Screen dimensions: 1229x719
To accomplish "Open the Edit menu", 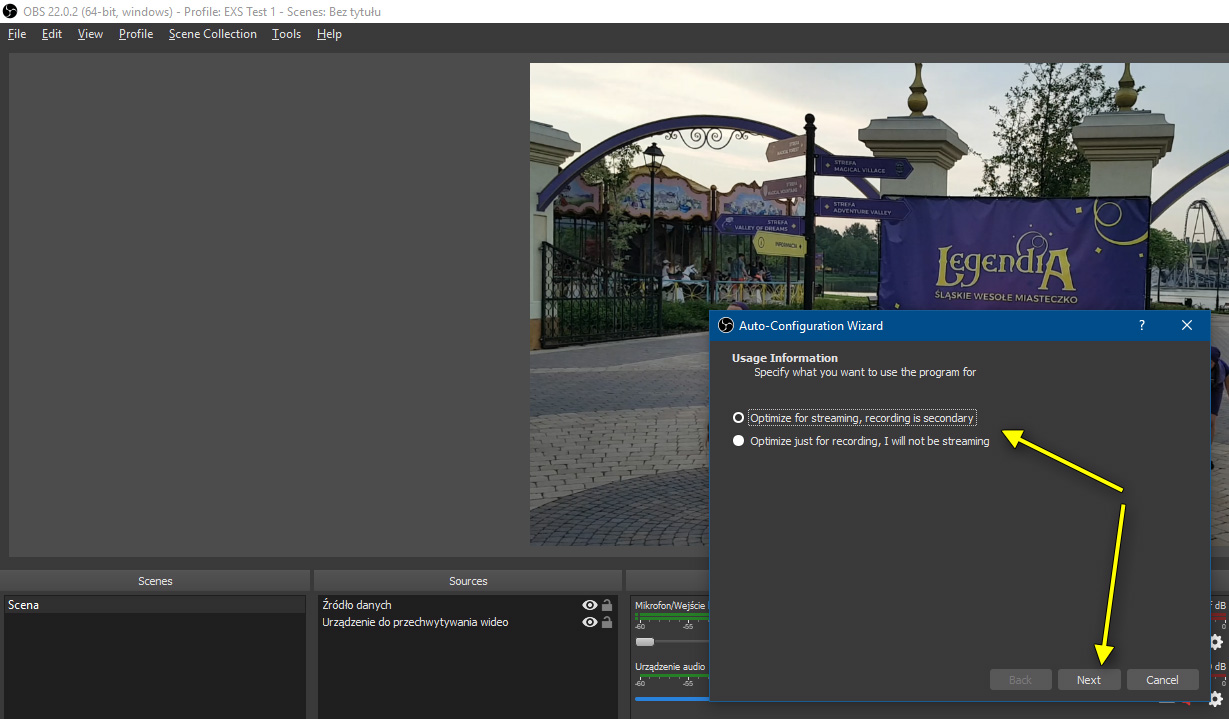I will pyautogui.click(x=52, y=34).
